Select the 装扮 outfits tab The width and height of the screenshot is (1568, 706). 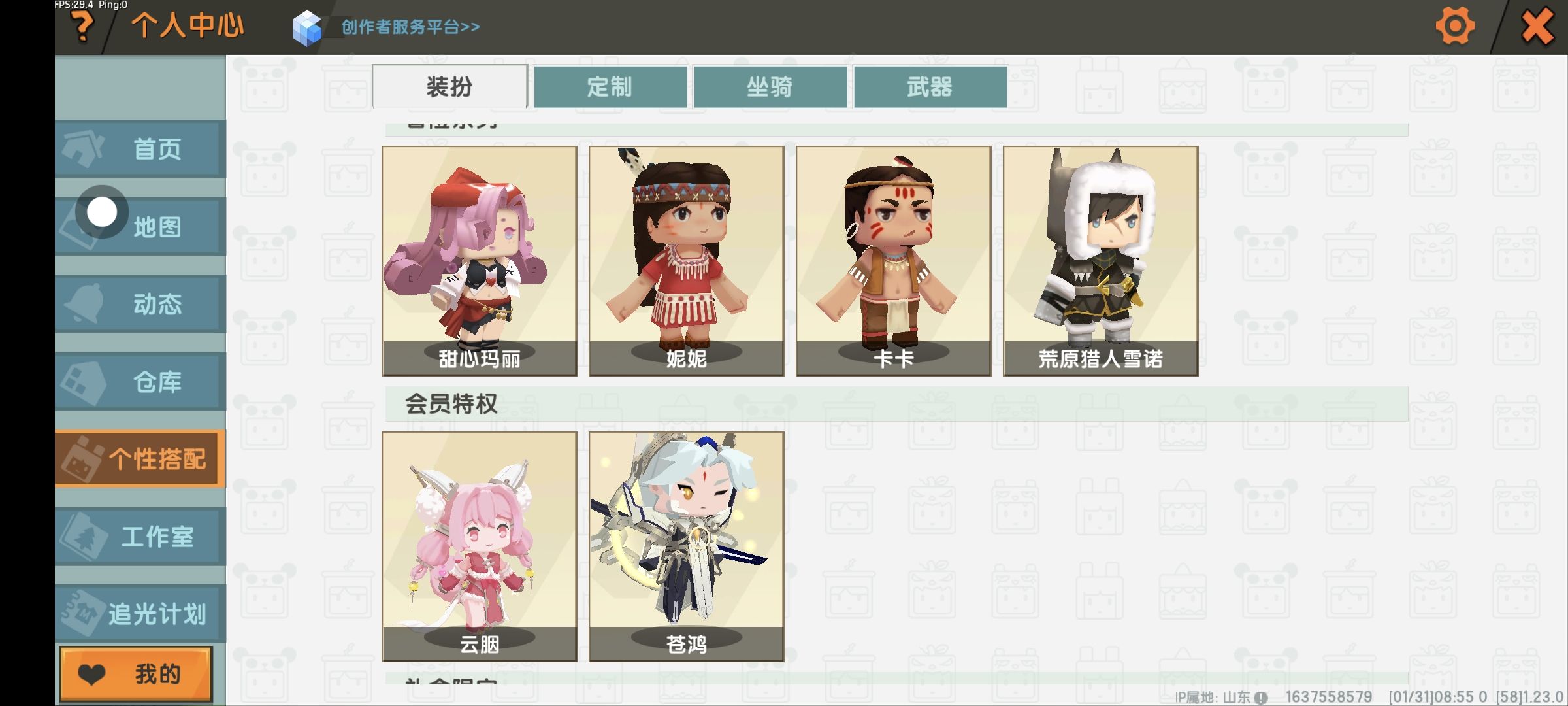point(449,86)
